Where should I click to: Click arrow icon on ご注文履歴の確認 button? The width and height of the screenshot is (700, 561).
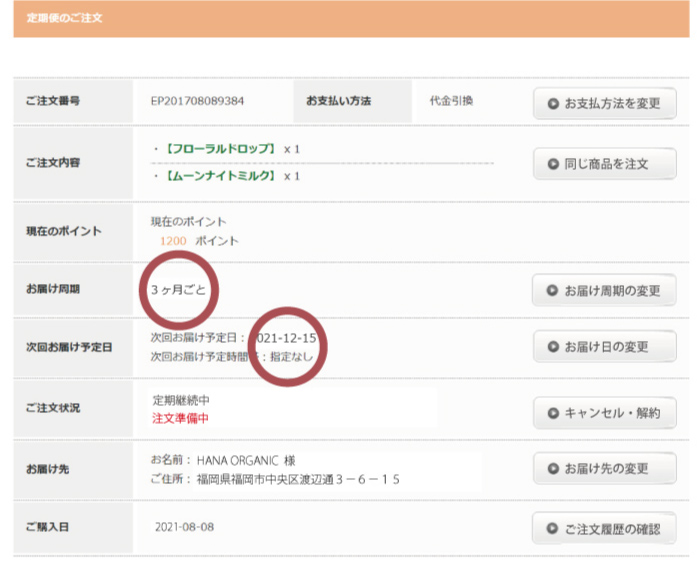pyautogui.click(x=552, y=527)
